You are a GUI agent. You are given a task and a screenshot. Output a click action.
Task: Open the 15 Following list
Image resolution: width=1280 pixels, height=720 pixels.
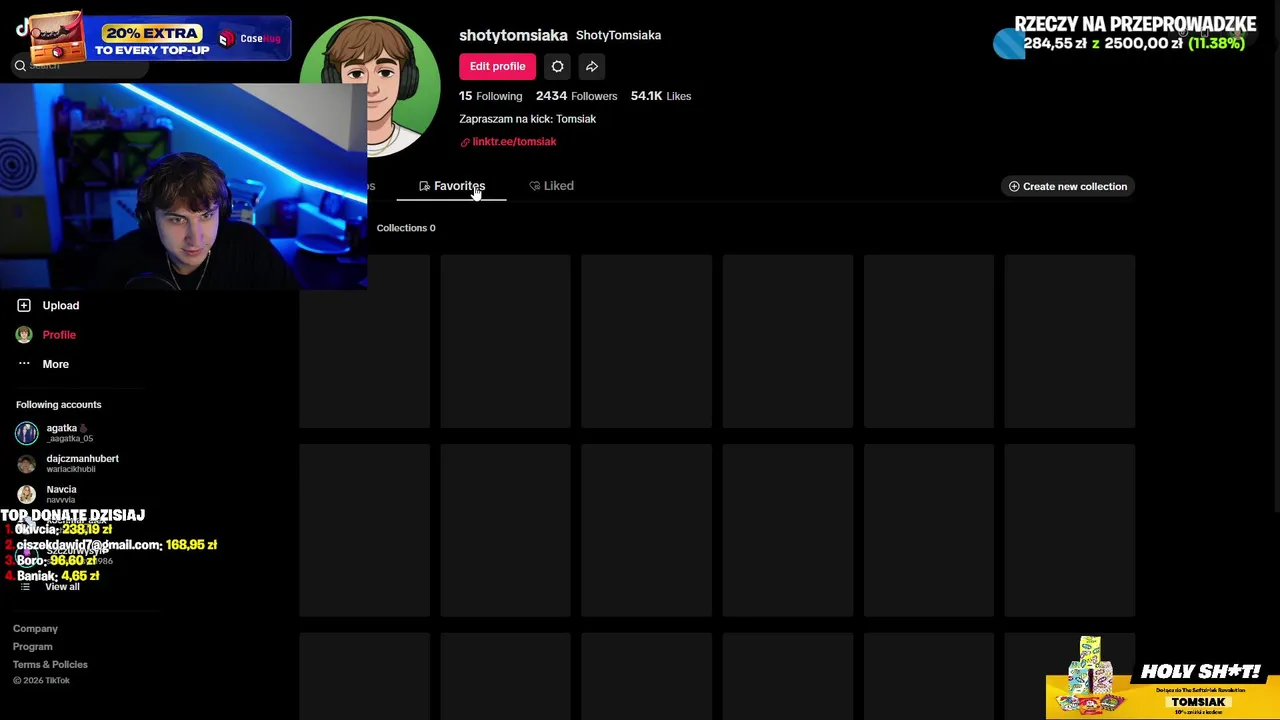pyautogui.click(x=491, y=96)
